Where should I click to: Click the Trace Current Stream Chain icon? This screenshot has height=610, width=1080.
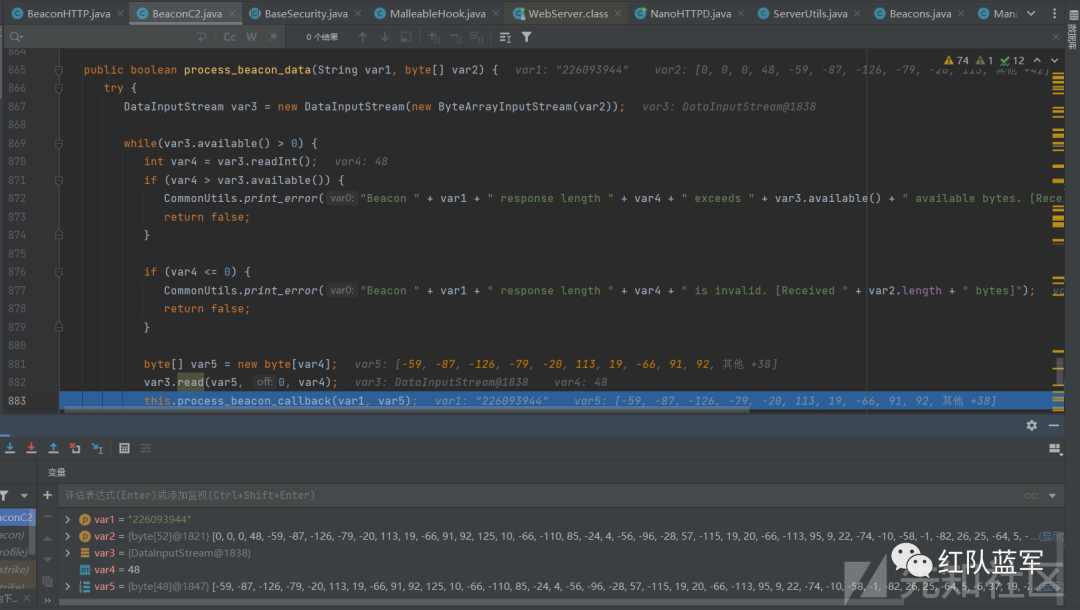click(x=146, y=448)
